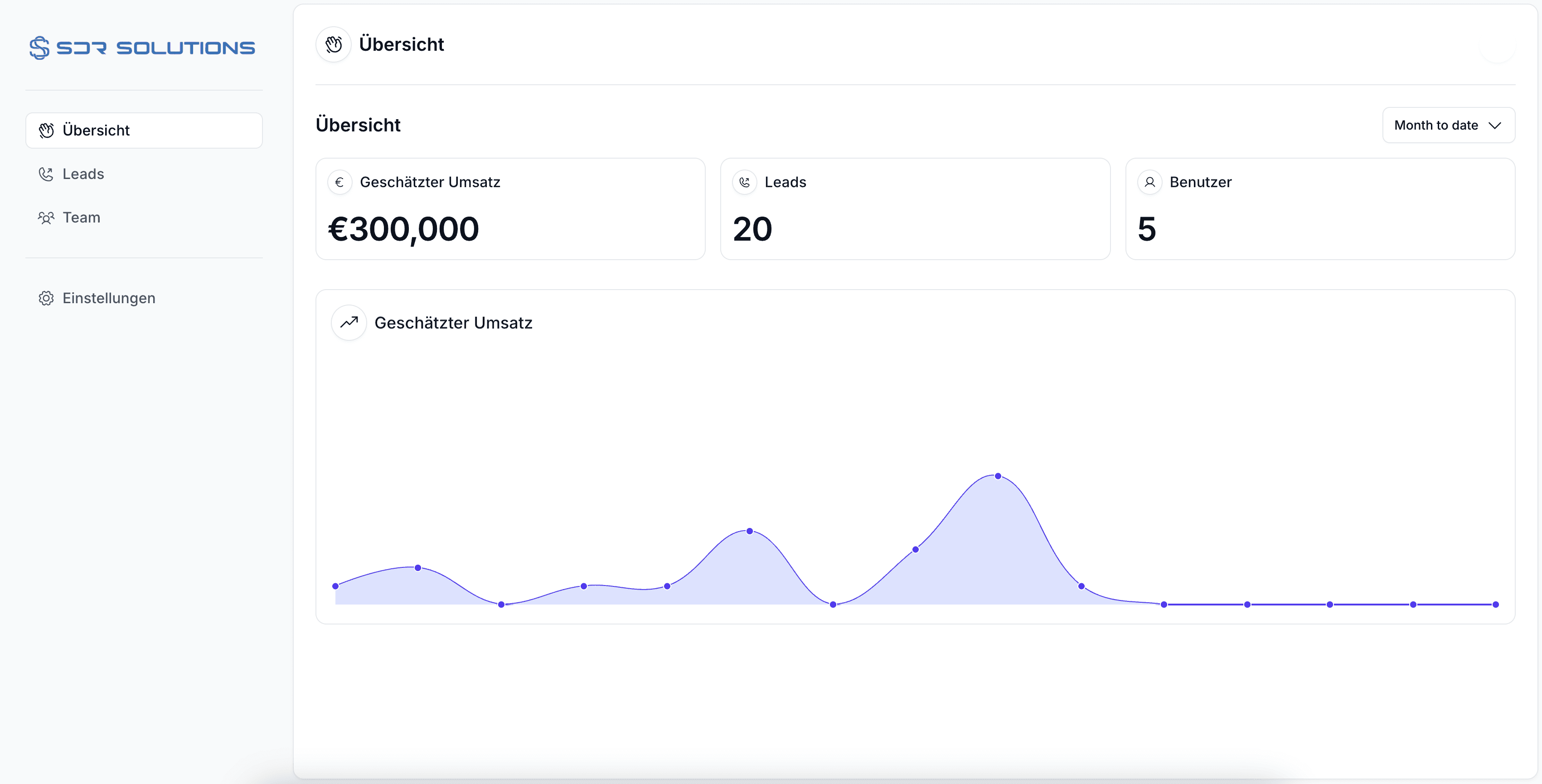Click the gear icon beside Einstellungen

(x=46, y=298)
